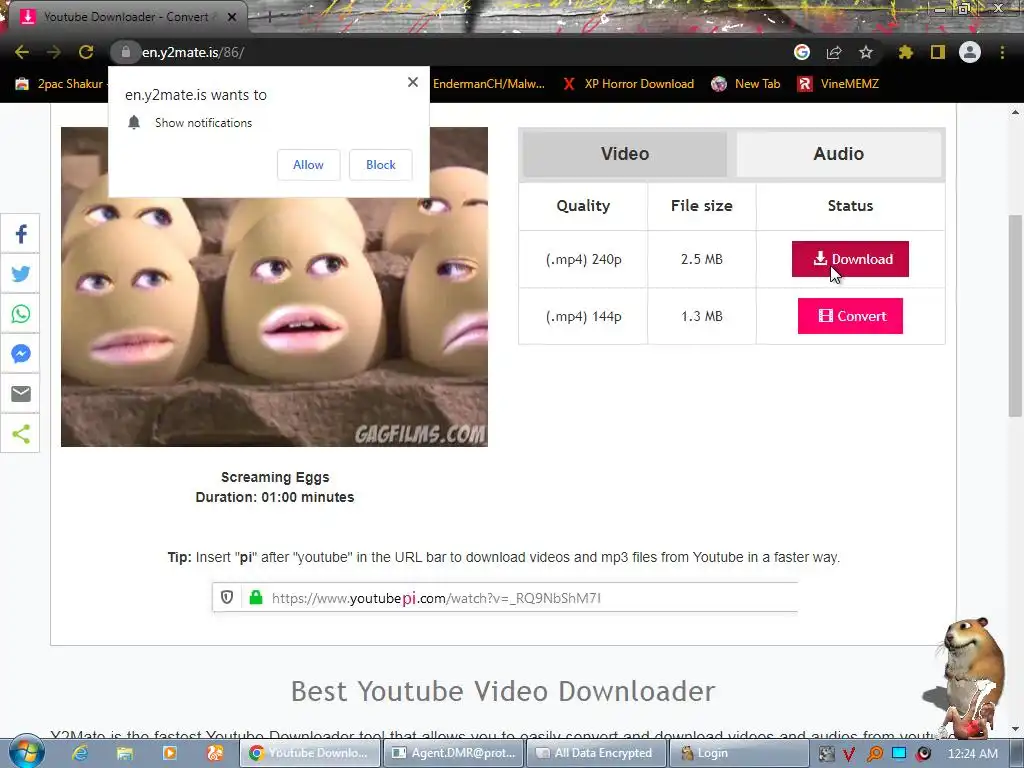Go back to the previous page

pyautogui.click(x=22, y=52)
